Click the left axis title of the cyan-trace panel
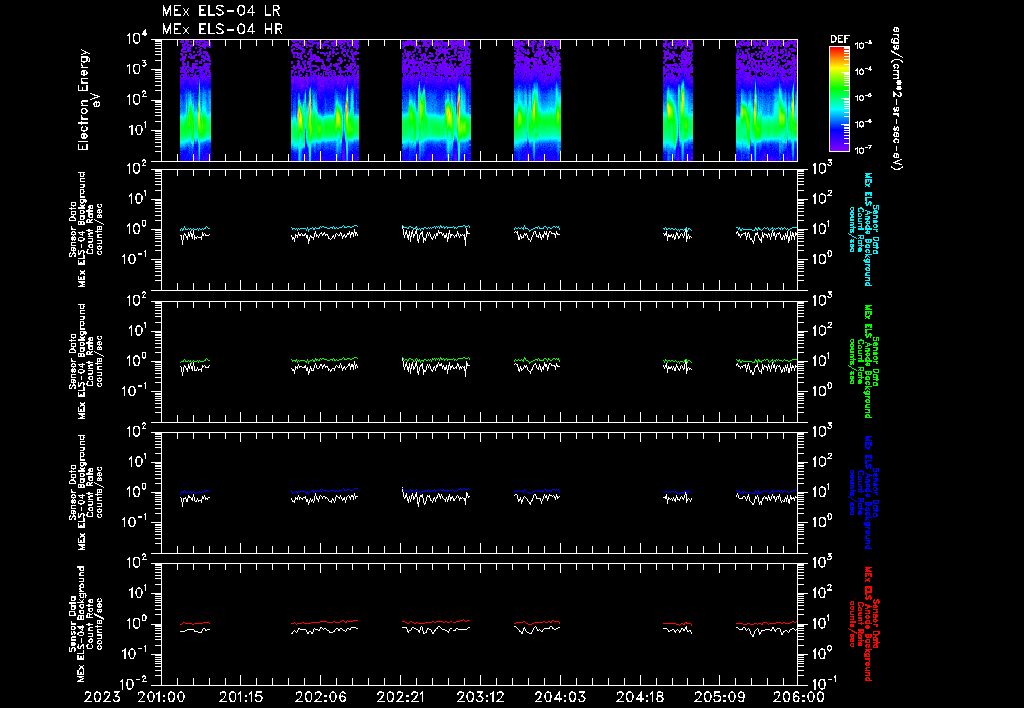This screenshot has height=708, width=1024. point(86,229)
